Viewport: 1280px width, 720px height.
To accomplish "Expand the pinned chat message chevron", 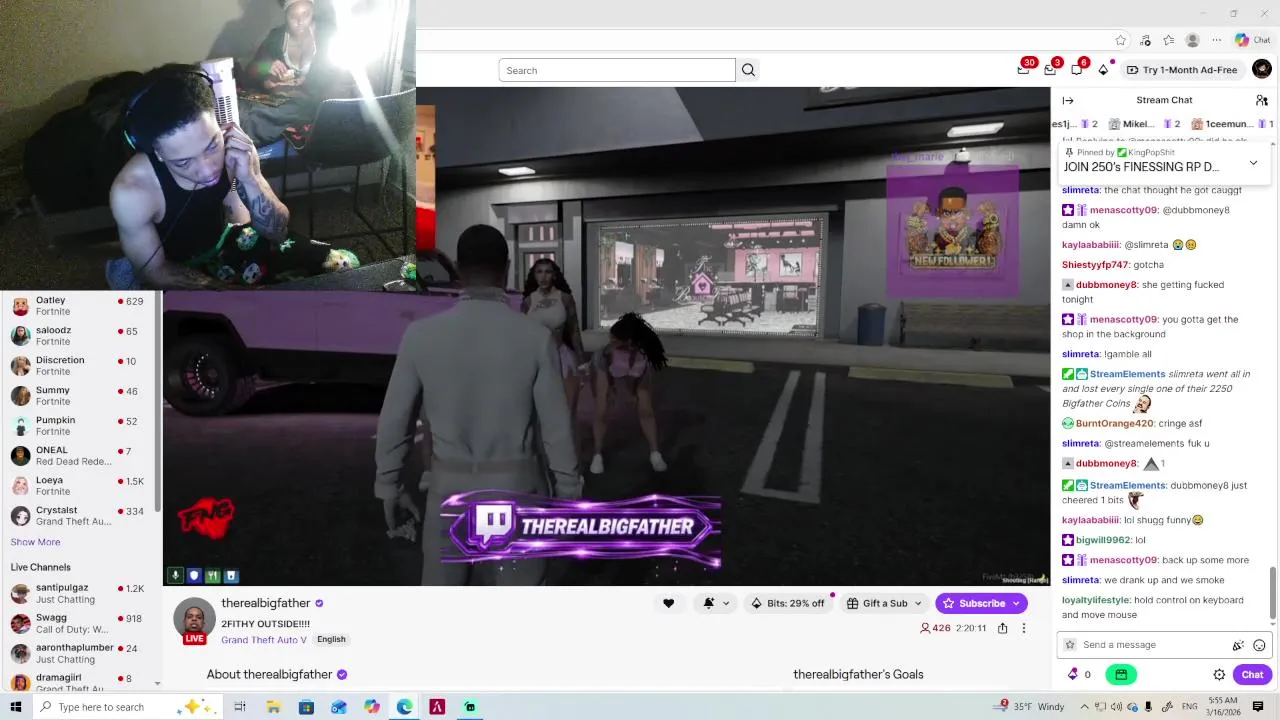I will point(1253,163).
